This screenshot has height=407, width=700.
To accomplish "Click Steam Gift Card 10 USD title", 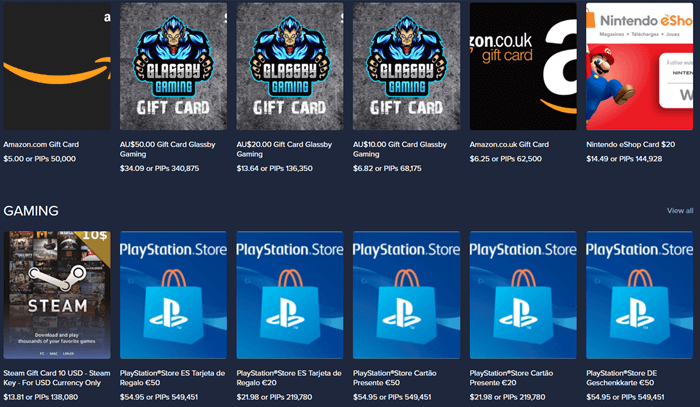I will [x=57, y=378].
